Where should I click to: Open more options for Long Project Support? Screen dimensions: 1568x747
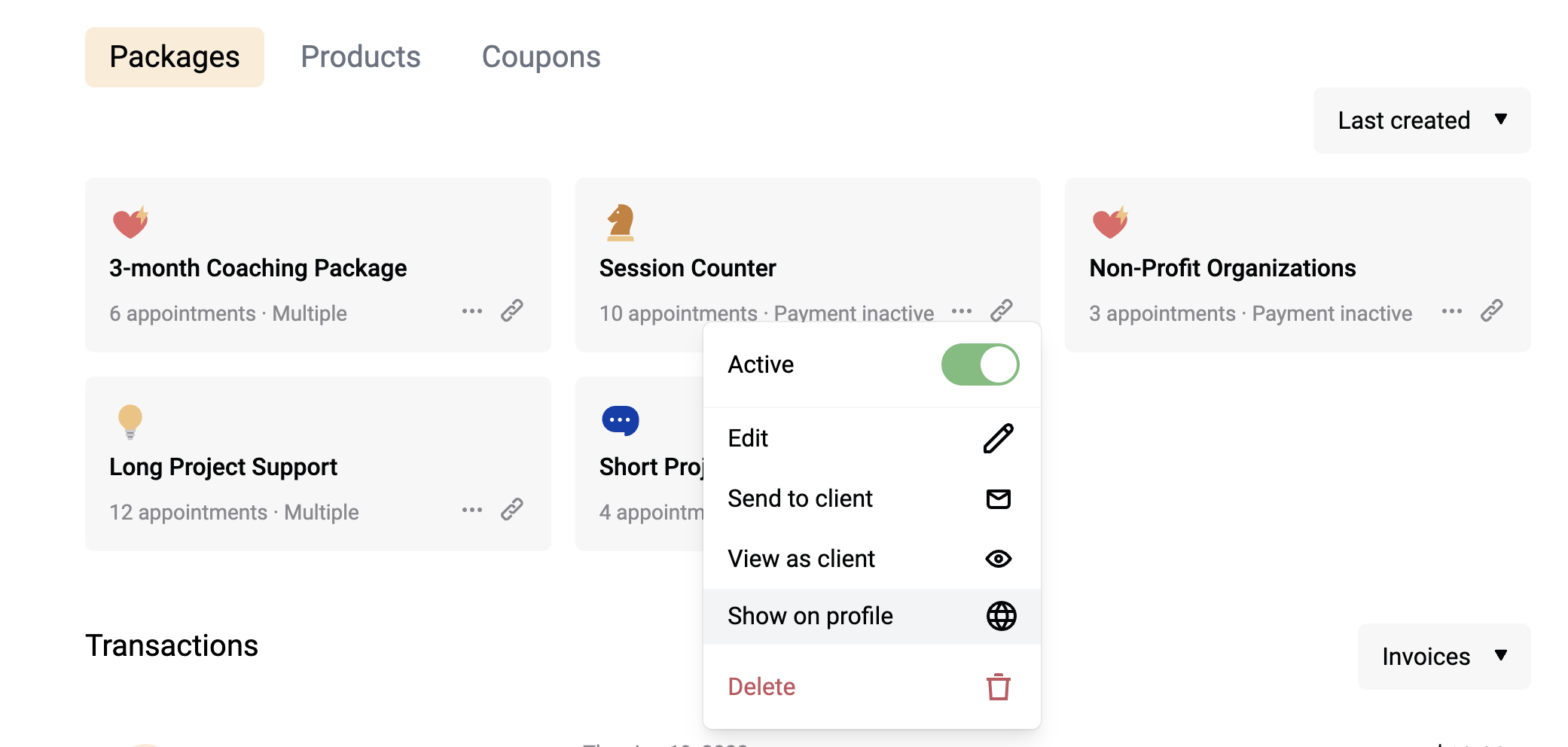click(x=472, y=510)
